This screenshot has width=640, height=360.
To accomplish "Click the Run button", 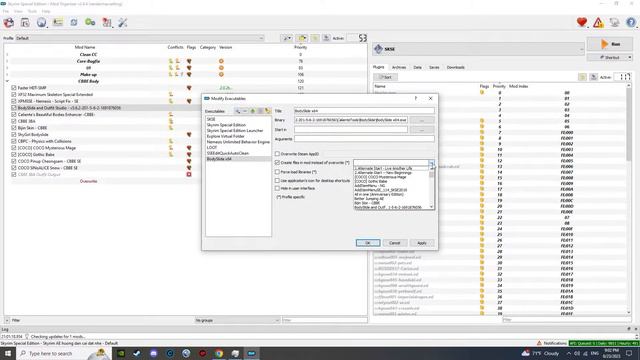I will pyautogui.click(x=611, y=44).
